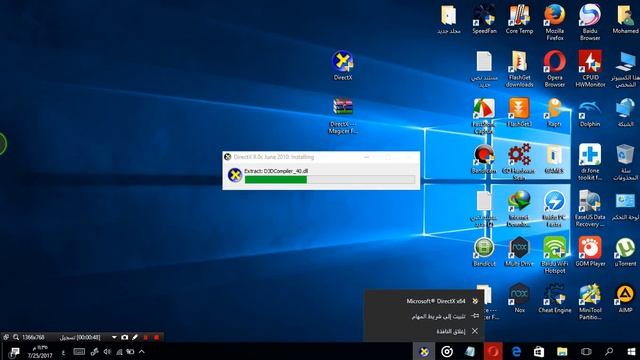Open Task View from the taskbar

coord(586,351)
